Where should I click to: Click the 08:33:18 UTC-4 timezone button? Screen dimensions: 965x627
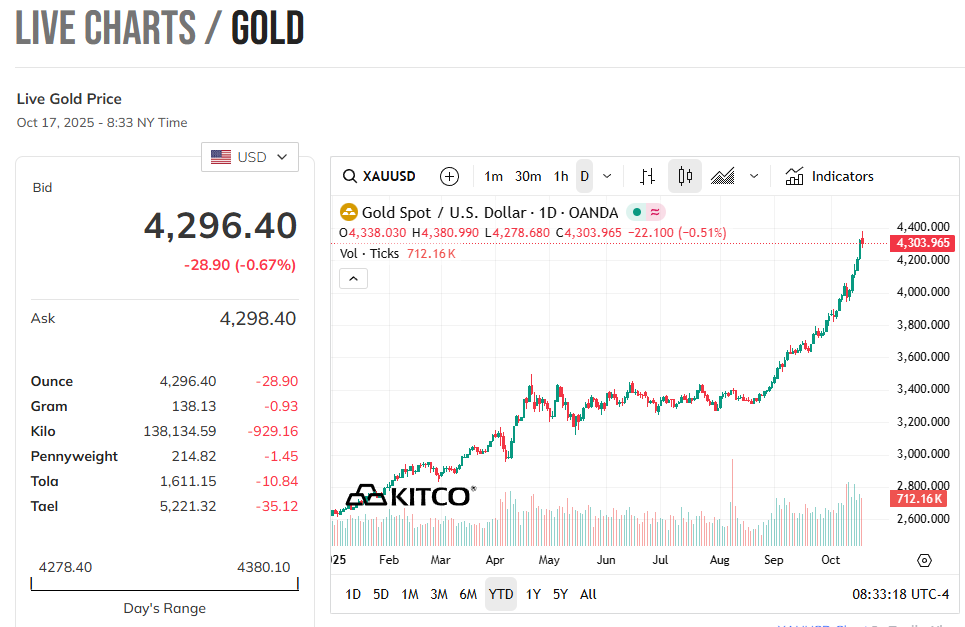click(898, 594)
